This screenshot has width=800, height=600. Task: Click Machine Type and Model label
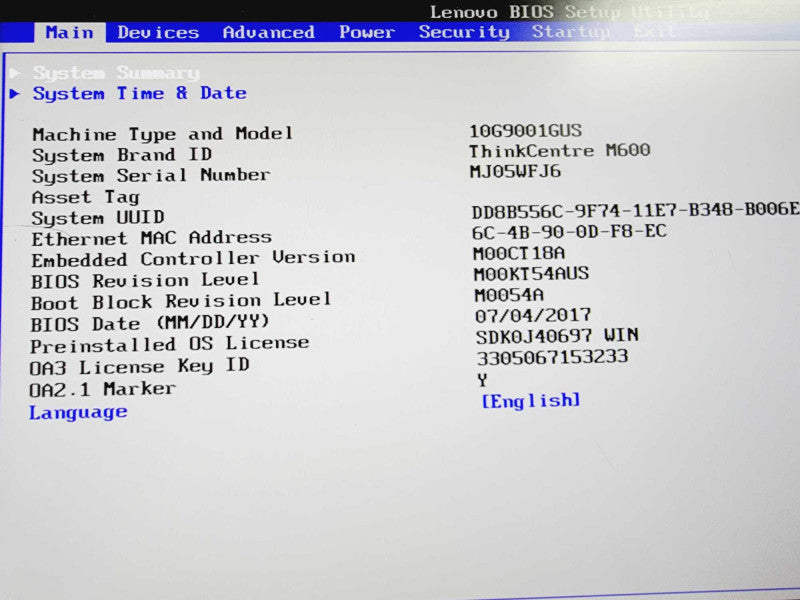163,134
